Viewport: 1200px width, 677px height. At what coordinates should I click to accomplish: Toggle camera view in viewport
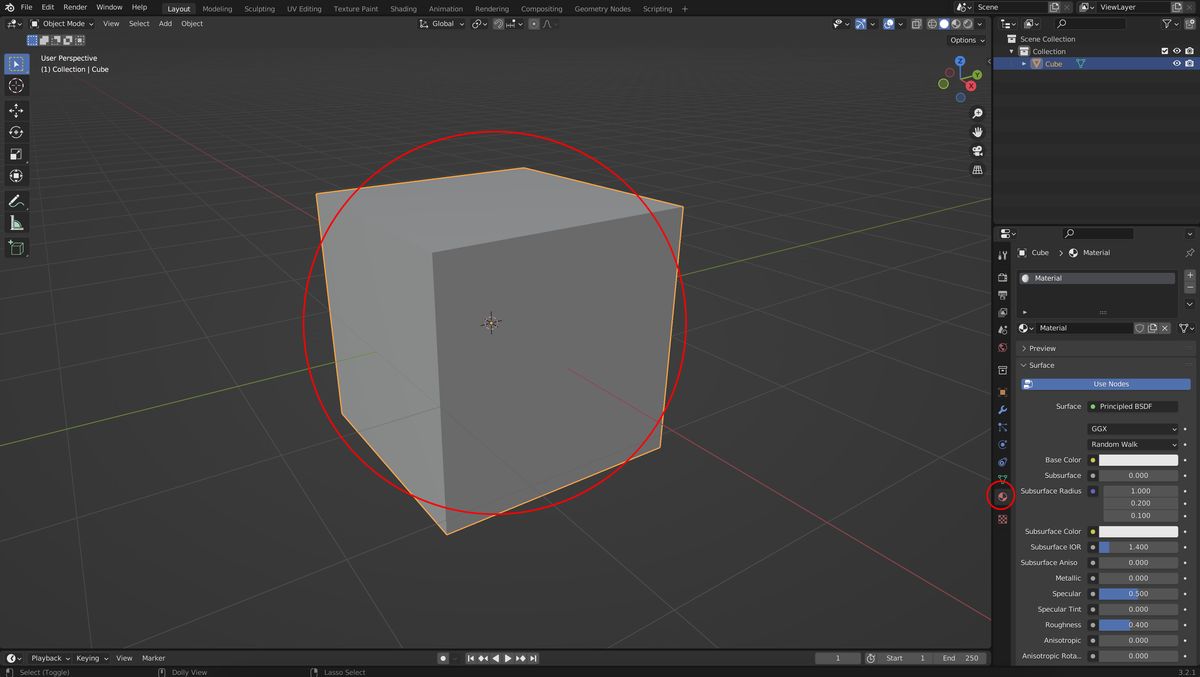(x=977, y=151)
